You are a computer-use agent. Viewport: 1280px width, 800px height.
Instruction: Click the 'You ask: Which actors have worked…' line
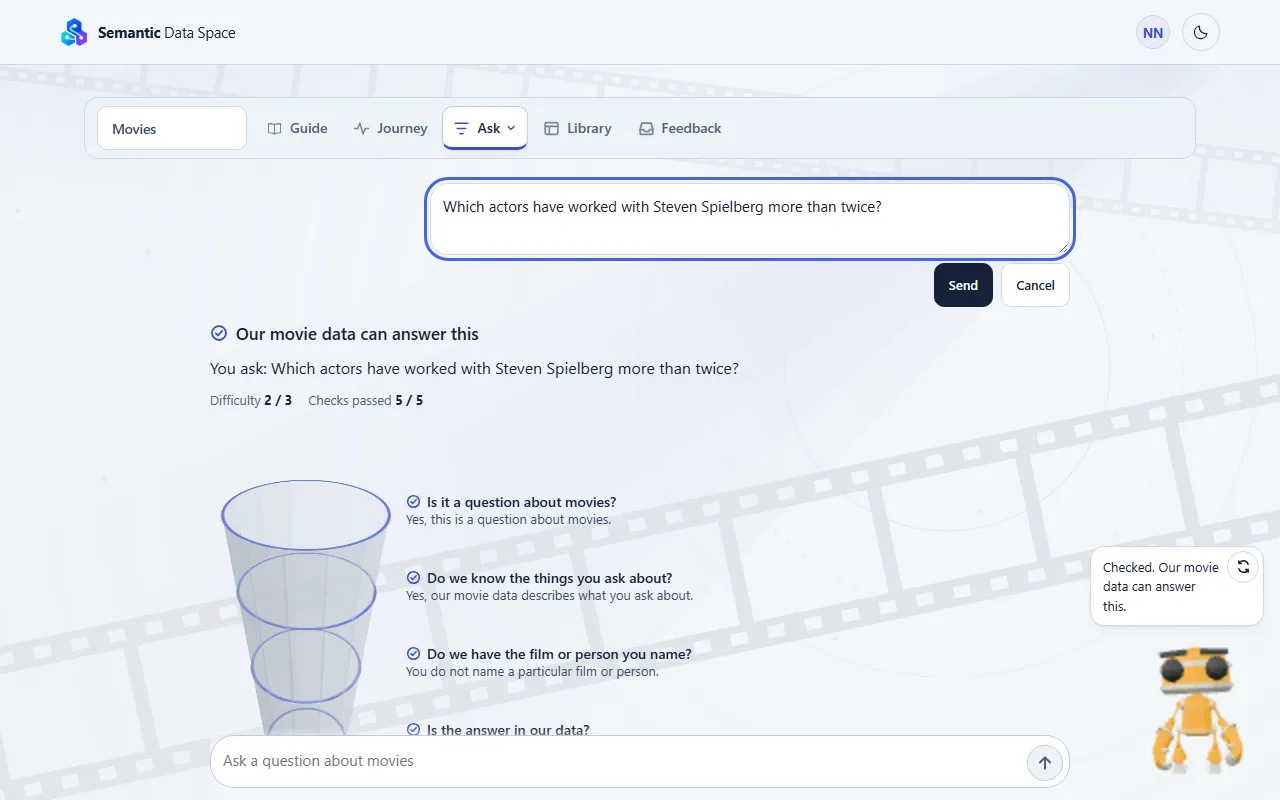pyautogui.click(x=474, y=369)
